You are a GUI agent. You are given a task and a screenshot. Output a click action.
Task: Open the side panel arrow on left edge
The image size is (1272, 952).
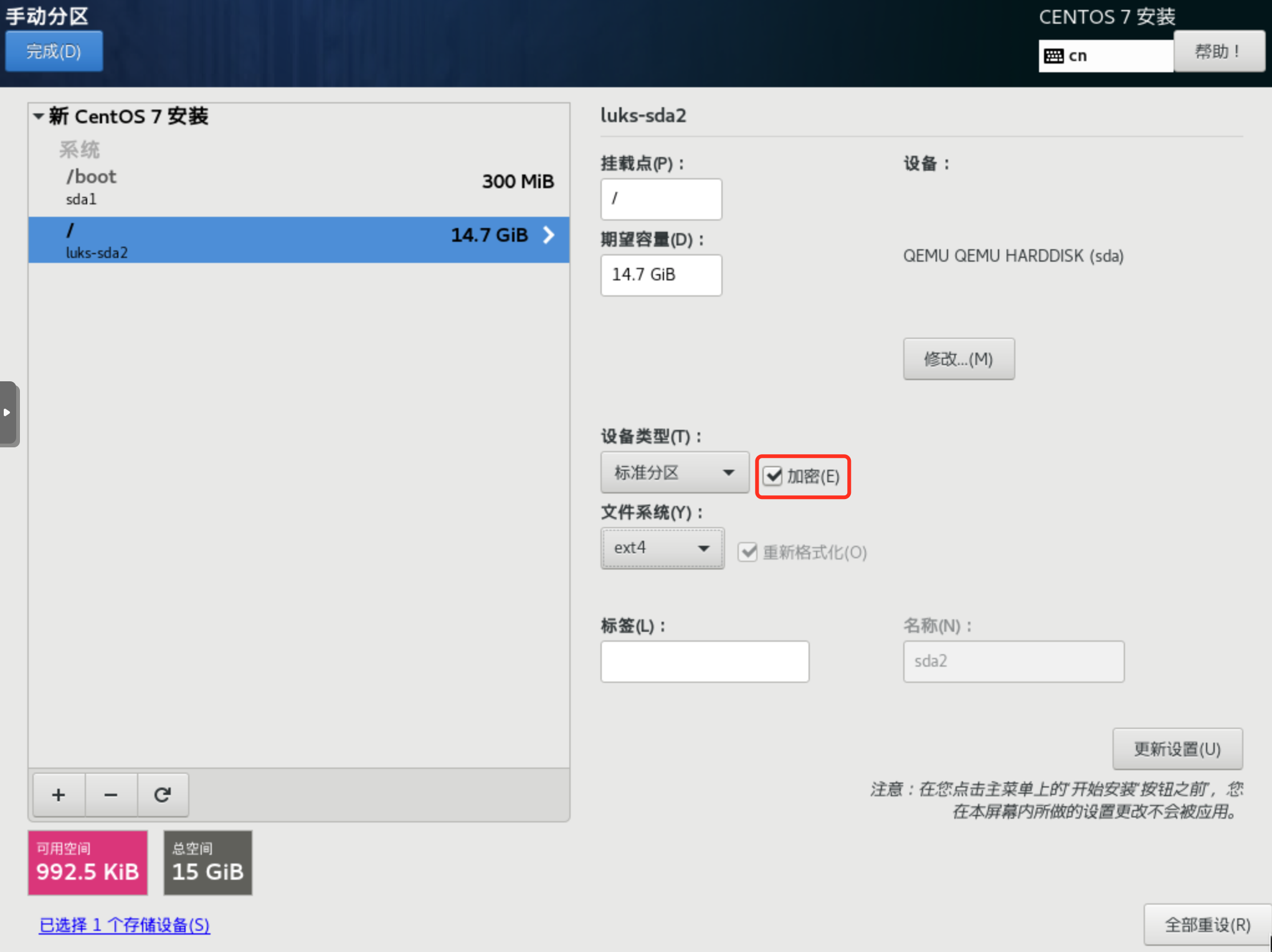8,413
